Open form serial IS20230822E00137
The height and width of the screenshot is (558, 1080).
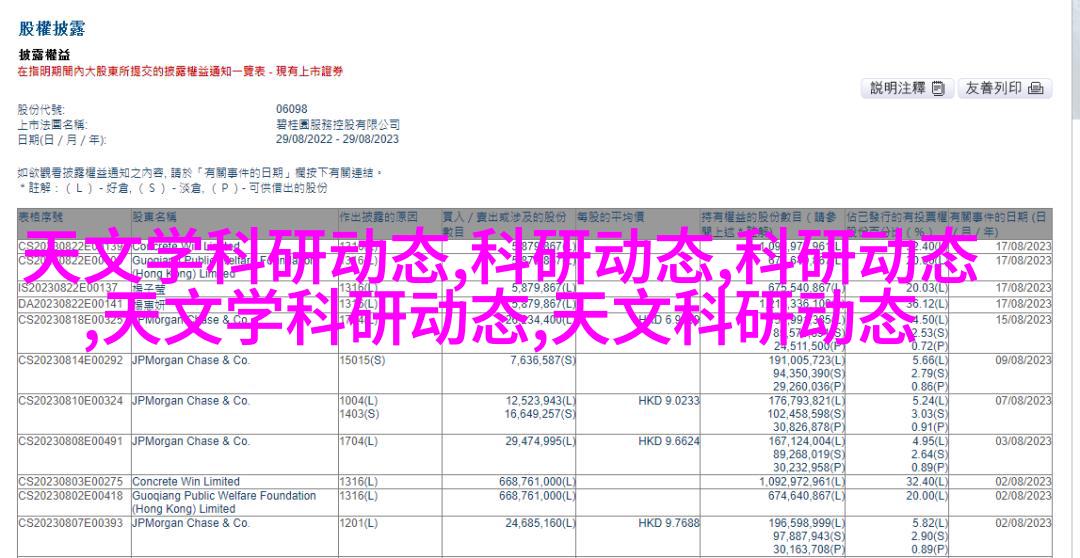pos(68,288)
